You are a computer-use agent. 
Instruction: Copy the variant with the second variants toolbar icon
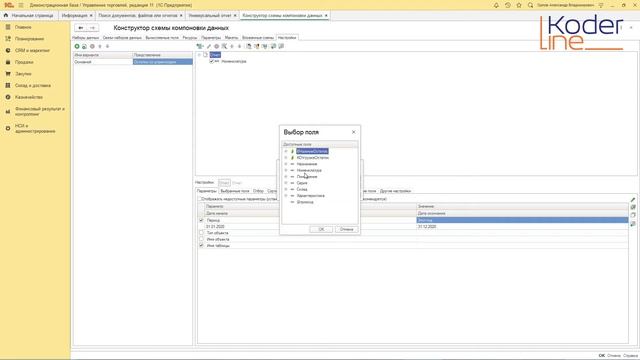point(84,47)
